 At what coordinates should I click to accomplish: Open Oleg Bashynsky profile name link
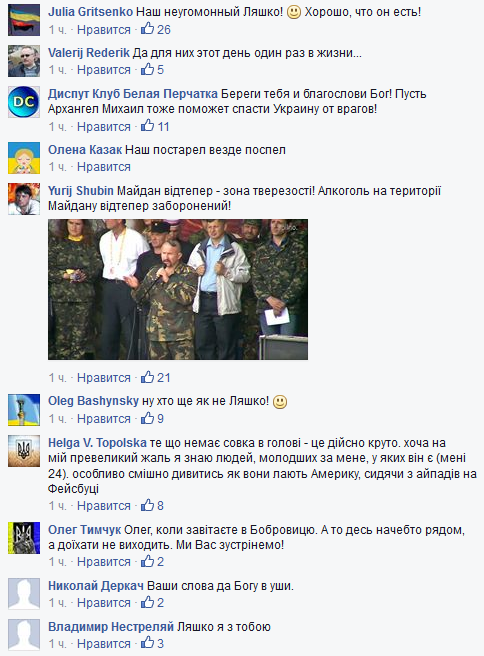[x=93, y=401]
